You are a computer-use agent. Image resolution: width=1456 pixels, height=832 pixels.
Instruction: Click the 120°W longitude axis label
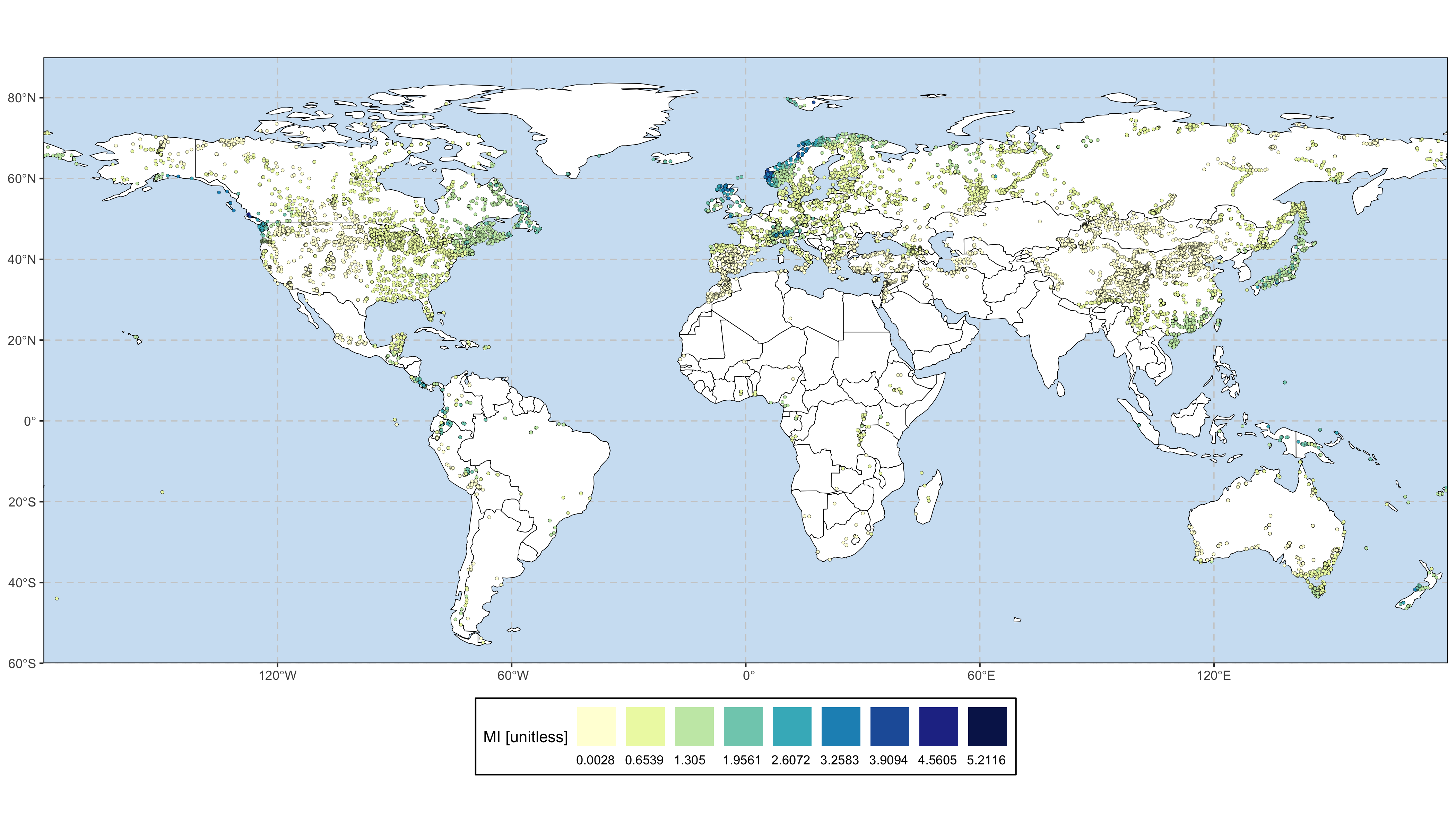[277, 676]
